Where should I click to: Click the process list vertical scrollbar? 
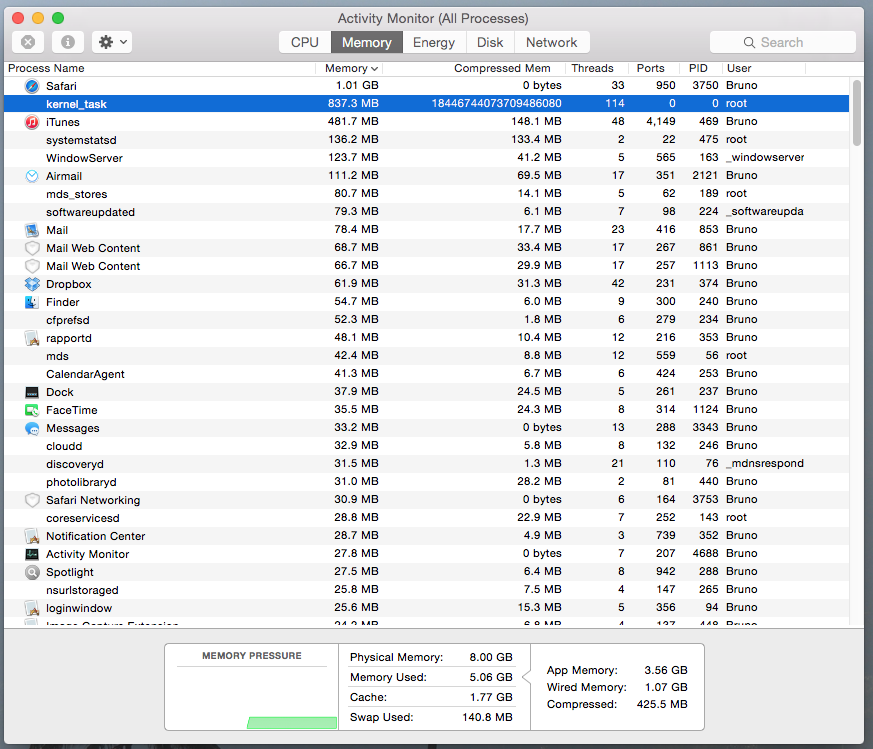coord(856,113)
